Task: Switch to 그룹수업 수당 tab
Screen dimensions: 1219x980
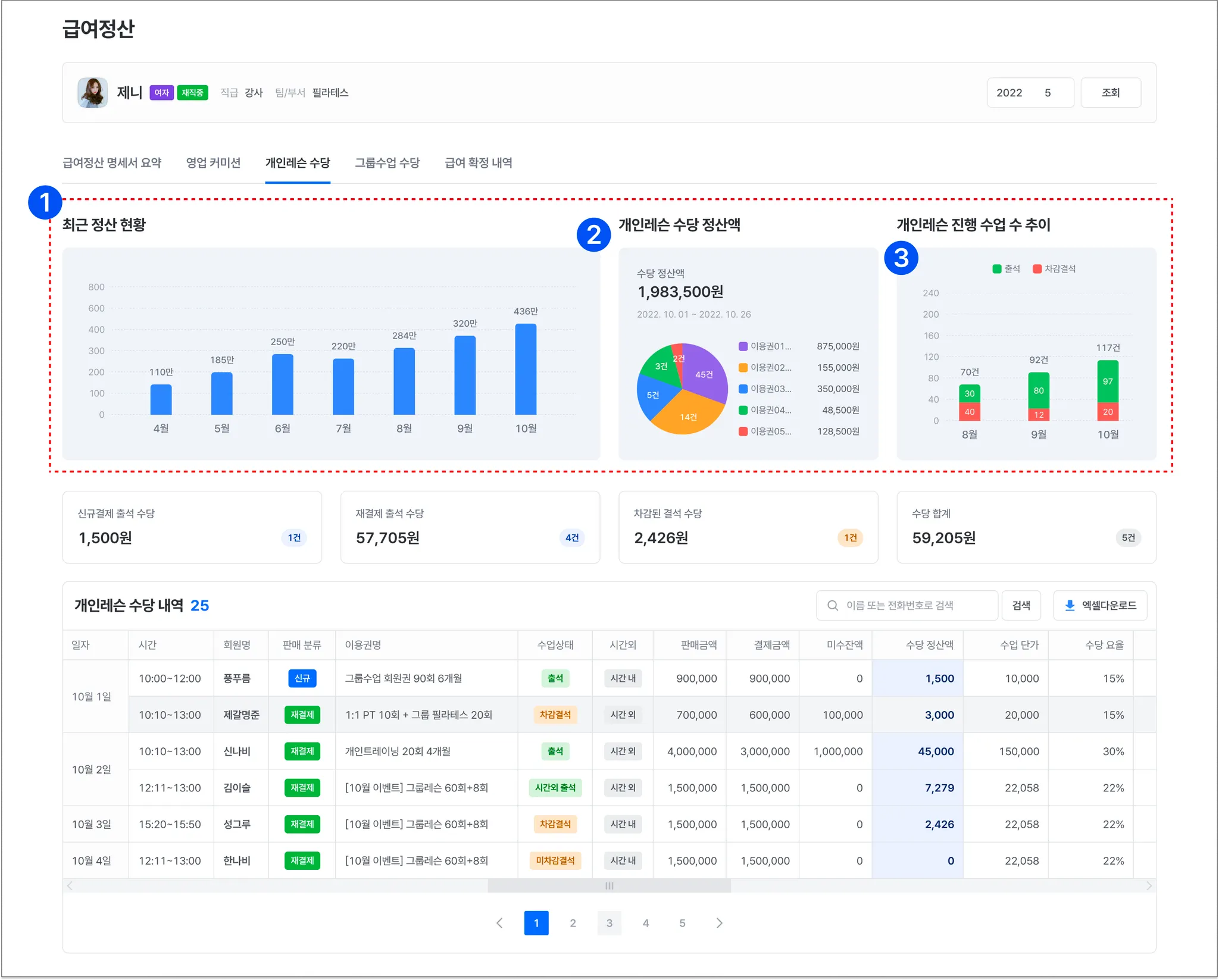Action: tap(387, 163)
